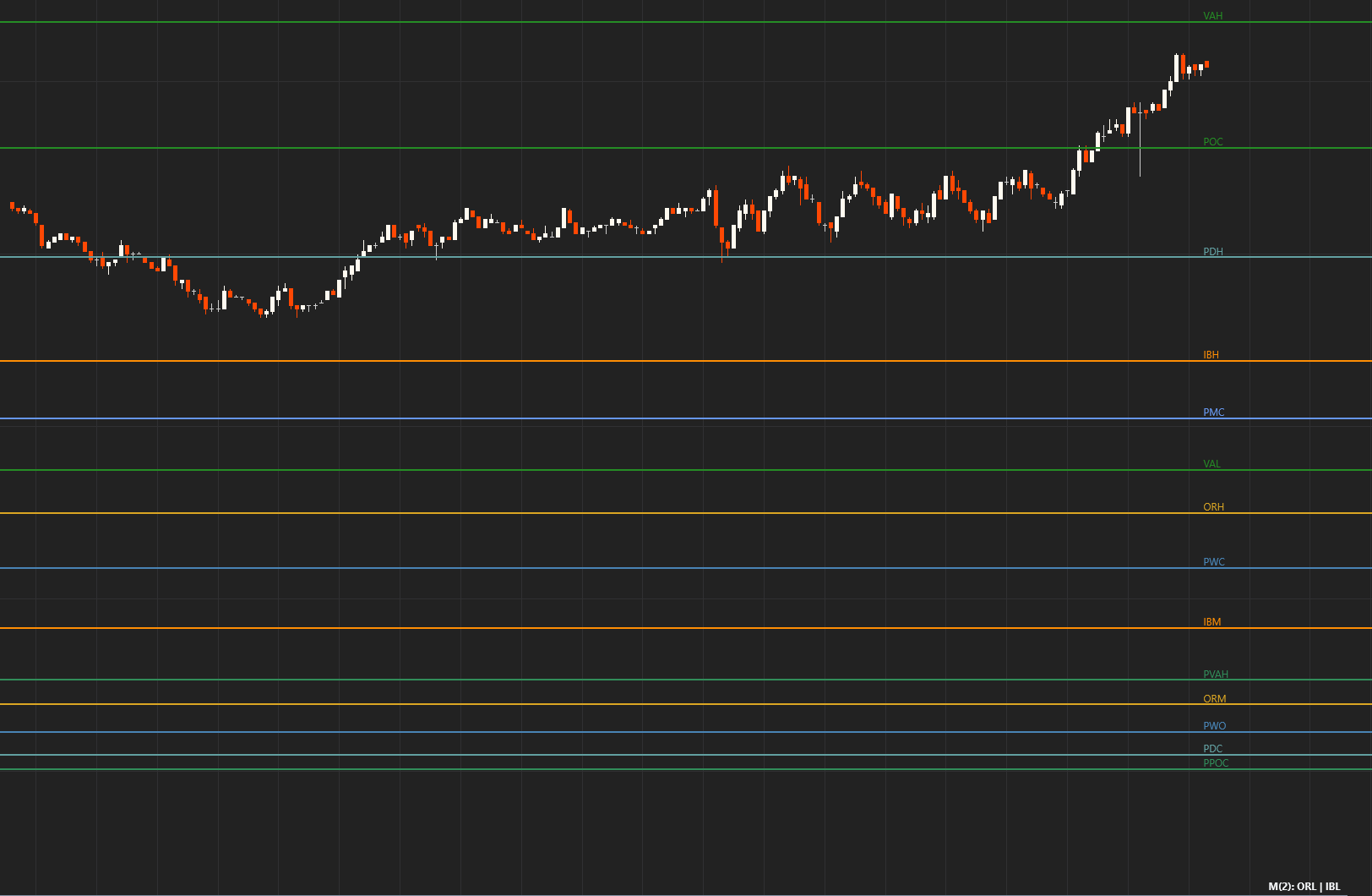Click the tall white candle at the chart's peak
Viewport: 1372px width, 896px height.
1176,68
